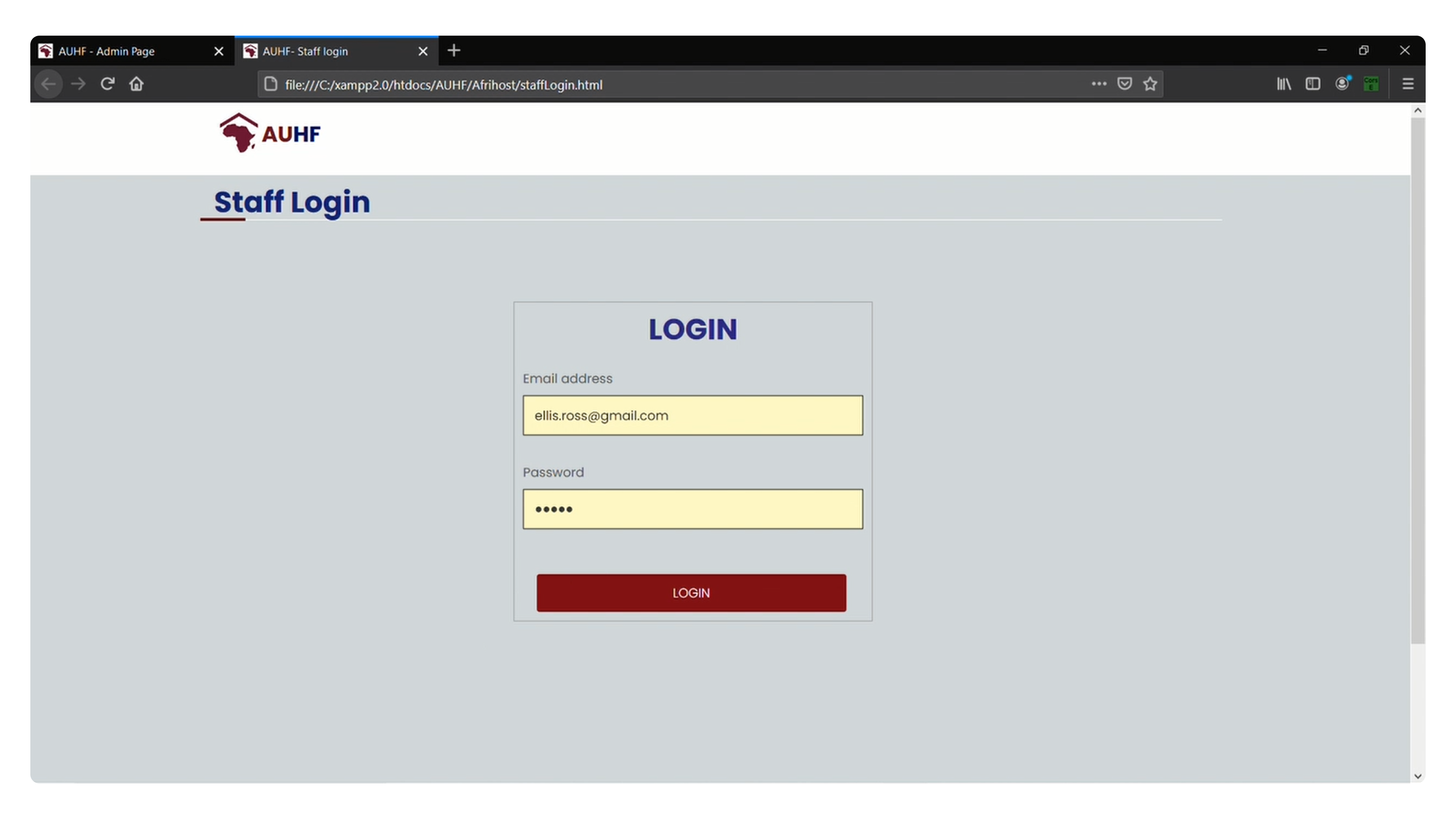
Task: Close the AUHF- Staff login tab
Action: click(423, 52)
